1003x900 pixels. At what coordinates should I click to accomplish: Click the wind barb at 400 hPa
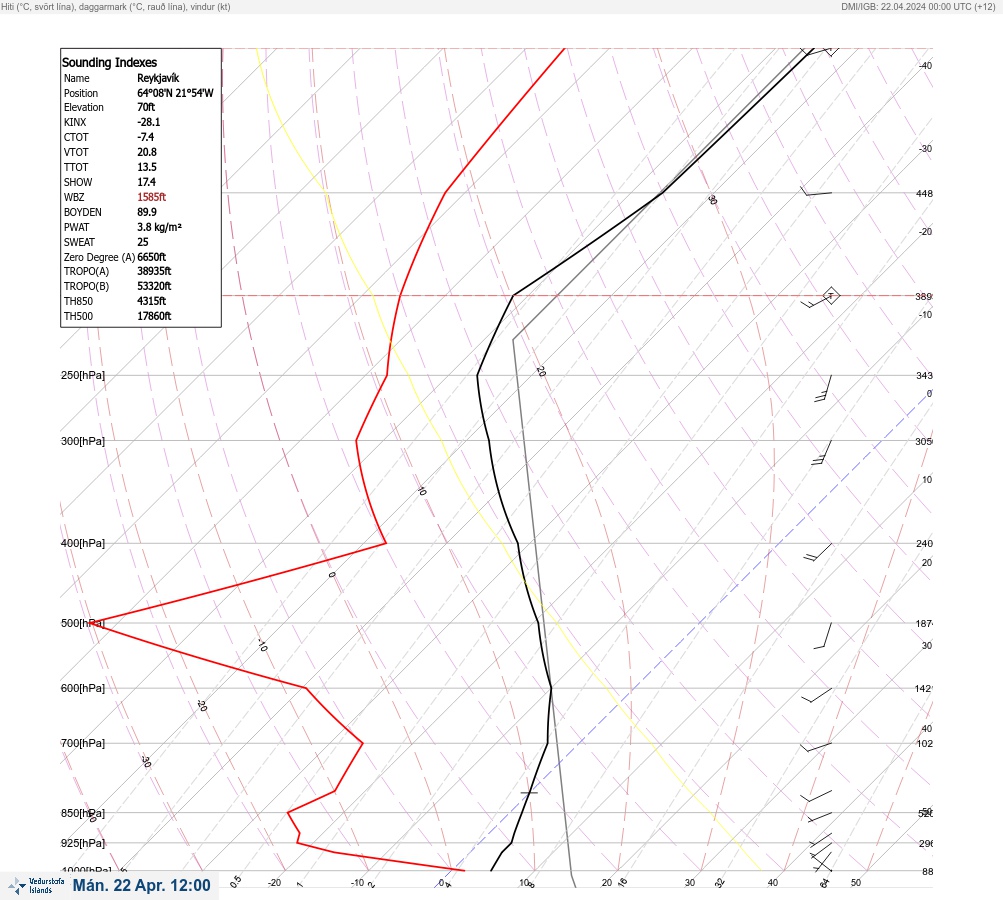pos(818,552)
